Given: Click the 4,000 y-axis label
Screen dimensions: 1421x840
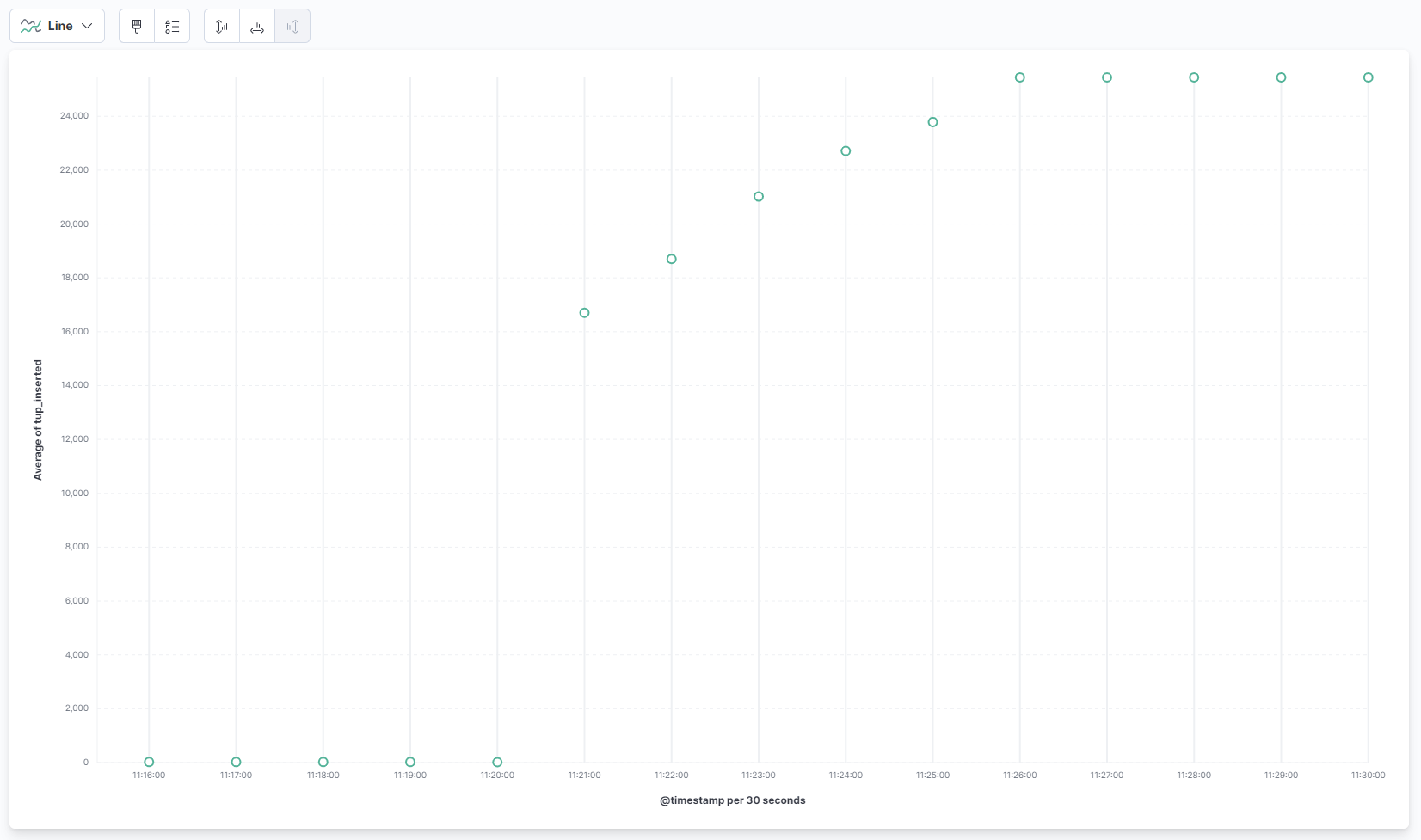Looking at the screenshot, I should click(77, 655).
